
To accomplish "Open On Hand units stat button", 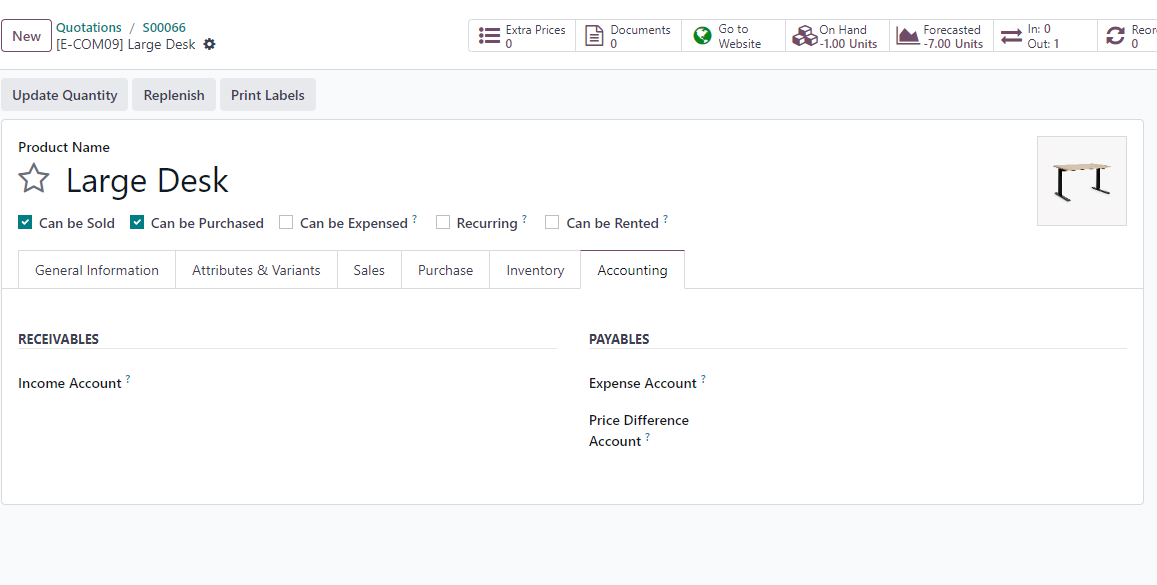I will 837,36.
